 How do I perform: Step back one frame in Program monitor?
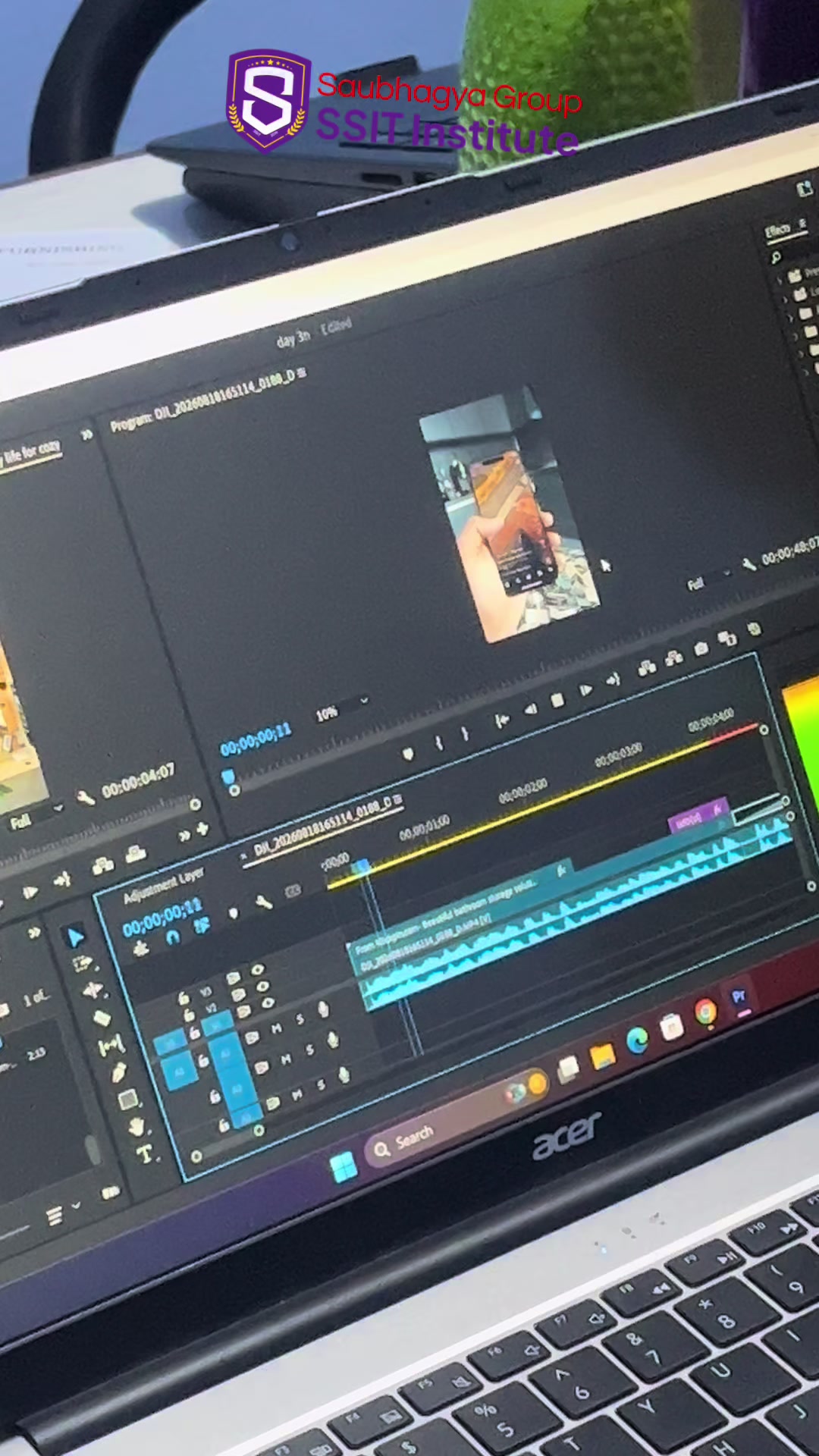pyautogui.click(x=530, y=710)
